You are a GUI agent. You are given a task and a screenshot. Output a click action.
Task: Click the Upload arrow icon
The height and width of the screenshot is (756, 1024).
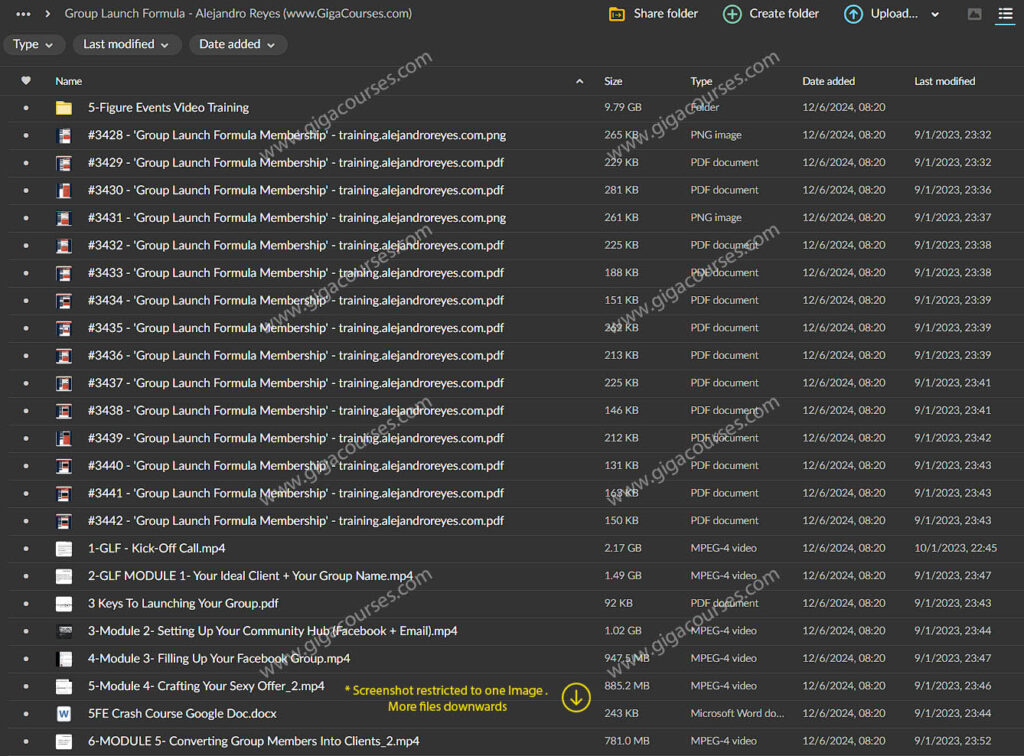[853, 14]
